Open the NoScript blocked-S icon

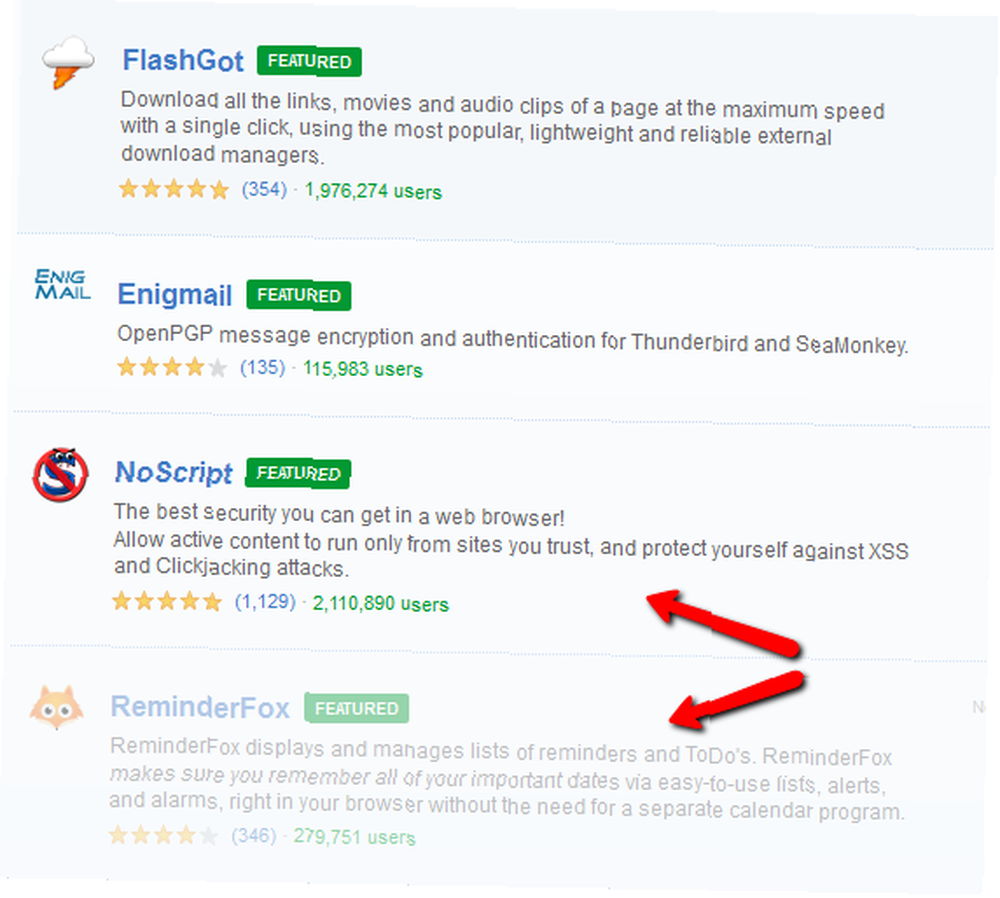point(61,475)
